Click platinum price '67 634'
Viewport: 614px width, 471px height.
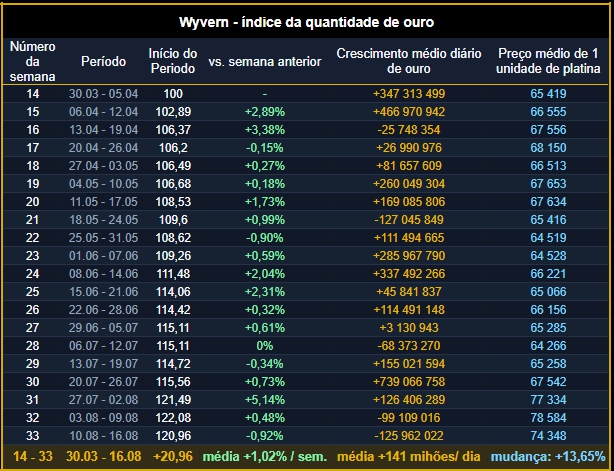(548, 202)
